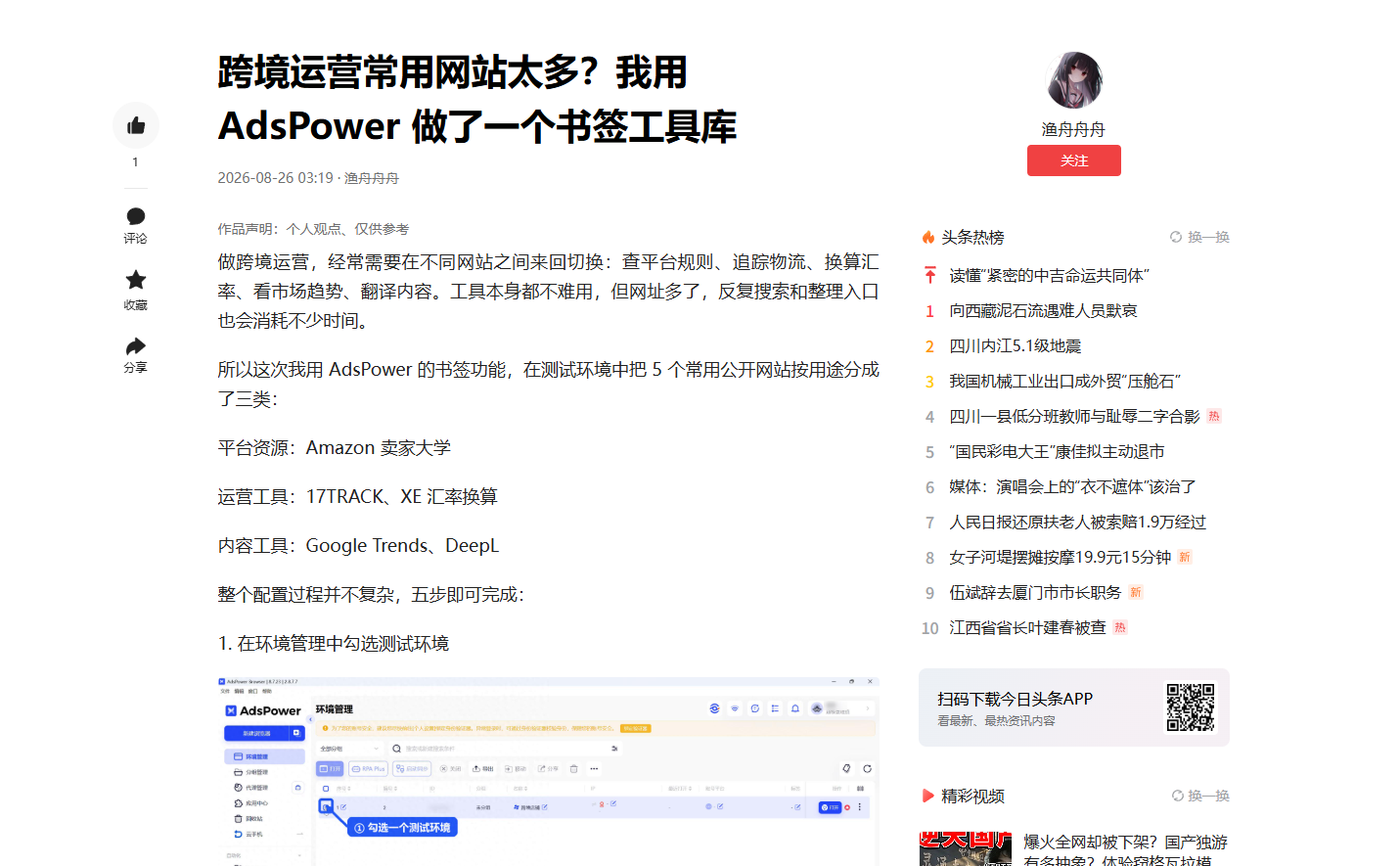Click the 精彩视频 play-triangle heading
The image size is (1400, 866).
point(964,796)
